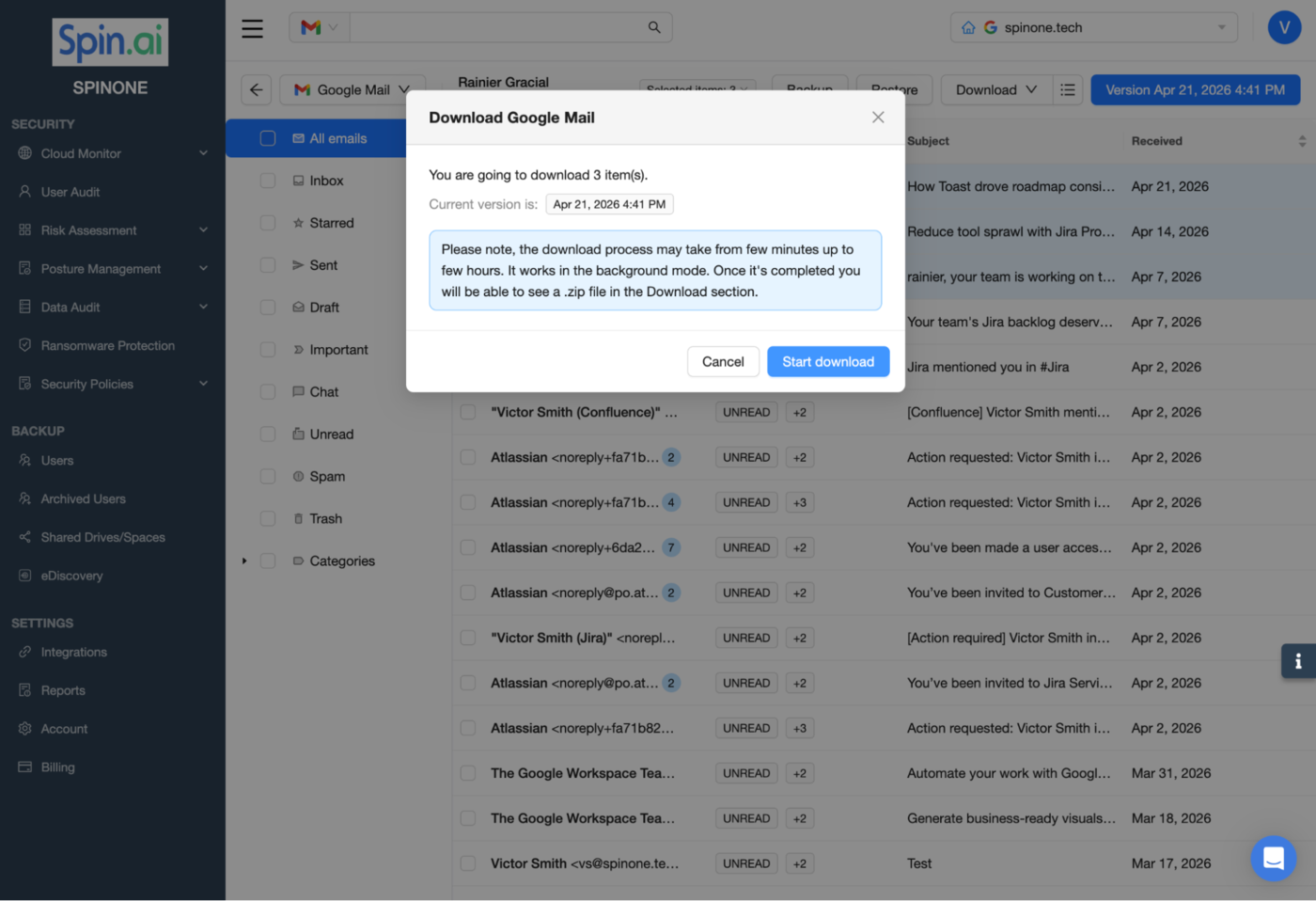This screenshot has width=1316, height=901.
Task: Check the Starred folder checkbox
Action: coord(268,223)
